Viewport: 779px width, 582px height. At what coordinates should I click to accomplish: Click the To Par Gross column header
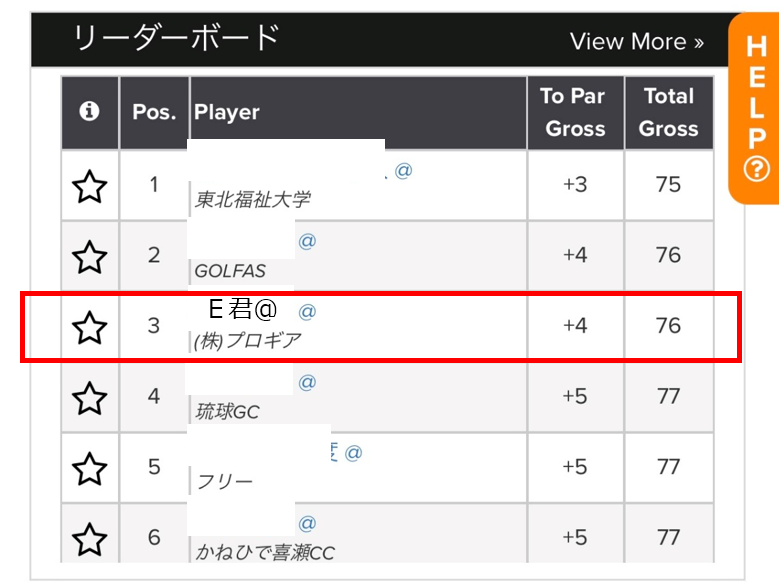(x=575, y=112)
